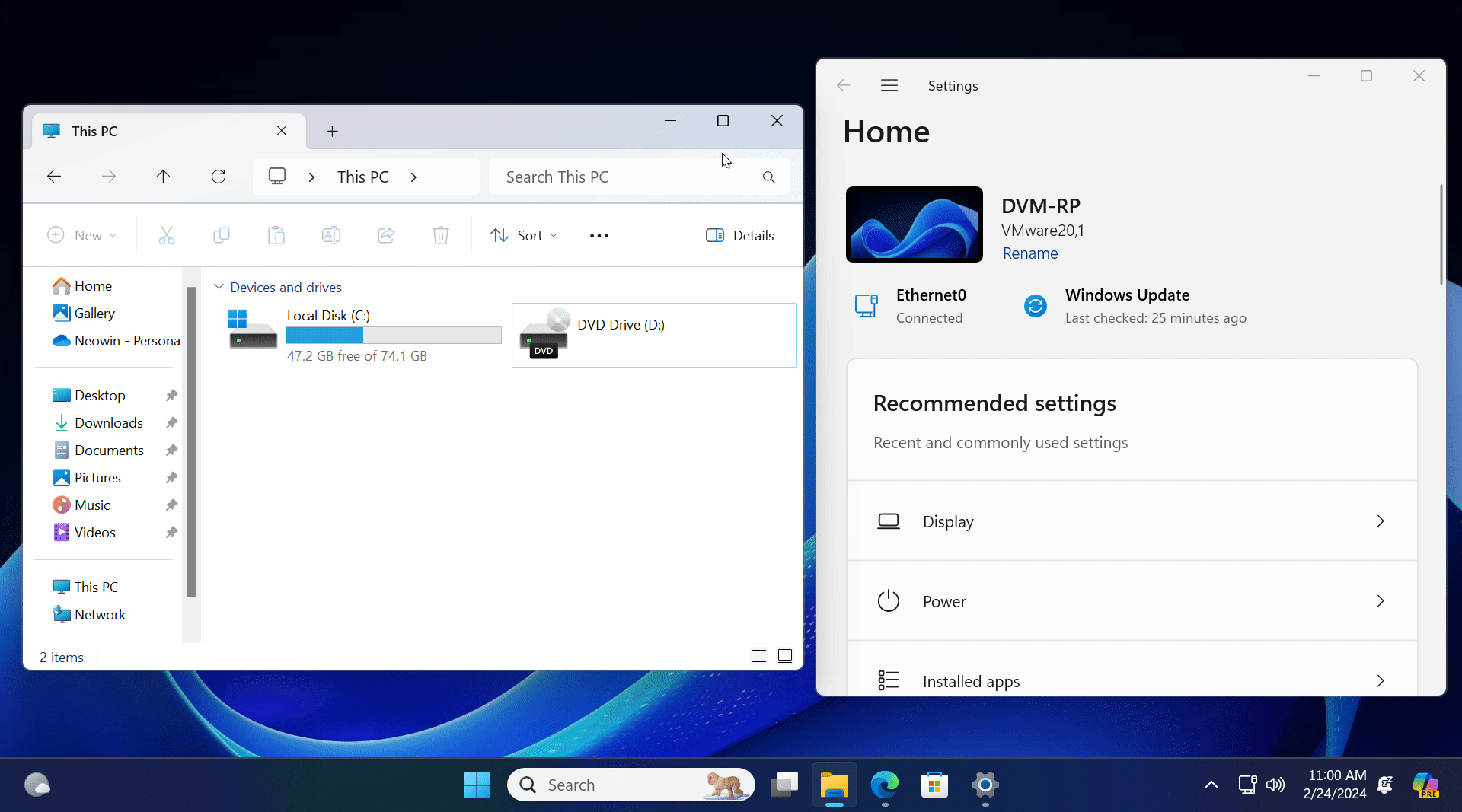This screenshot has width=1462, height=812.
Task: Select the Cut icon in the File Explorer toolbar
Action: tap(167, 235)
